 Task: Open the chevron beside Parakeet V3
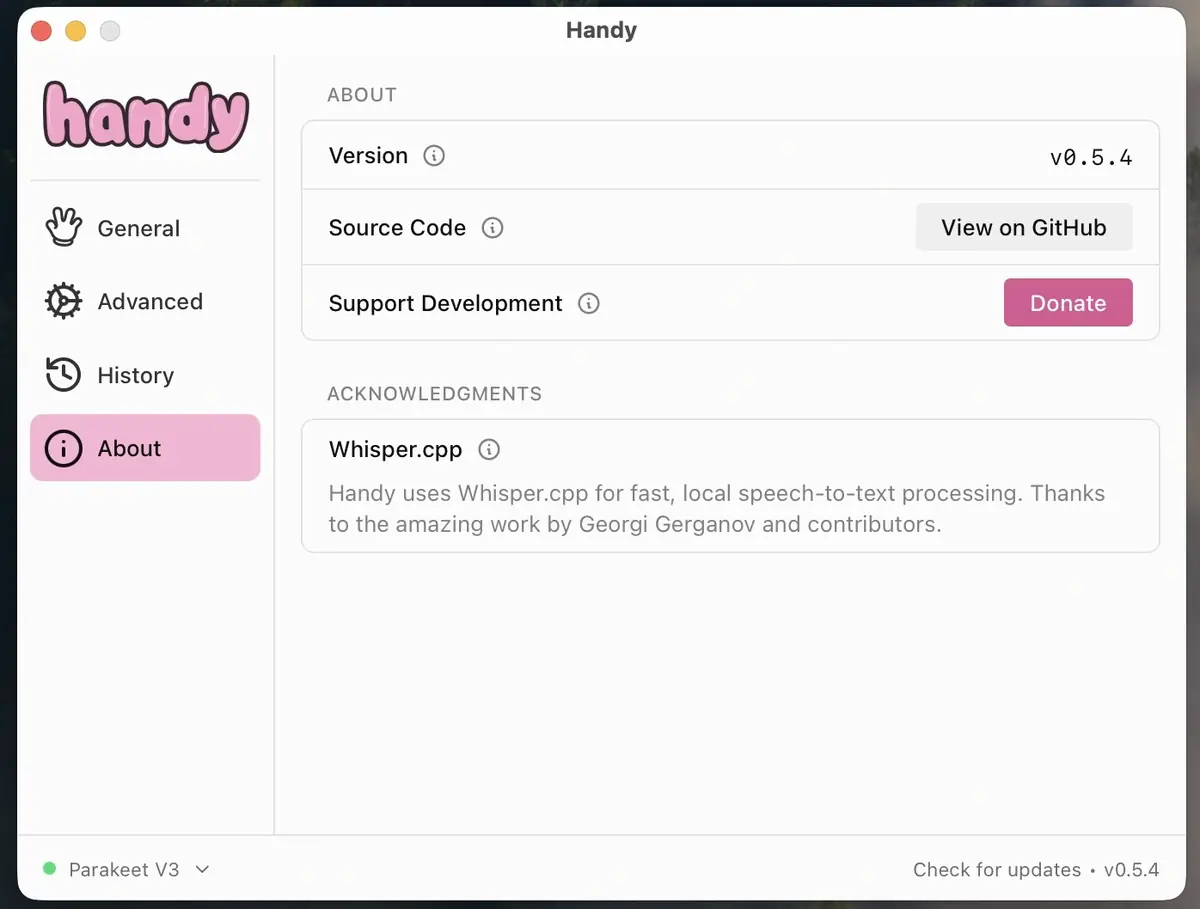coord(202,870)
